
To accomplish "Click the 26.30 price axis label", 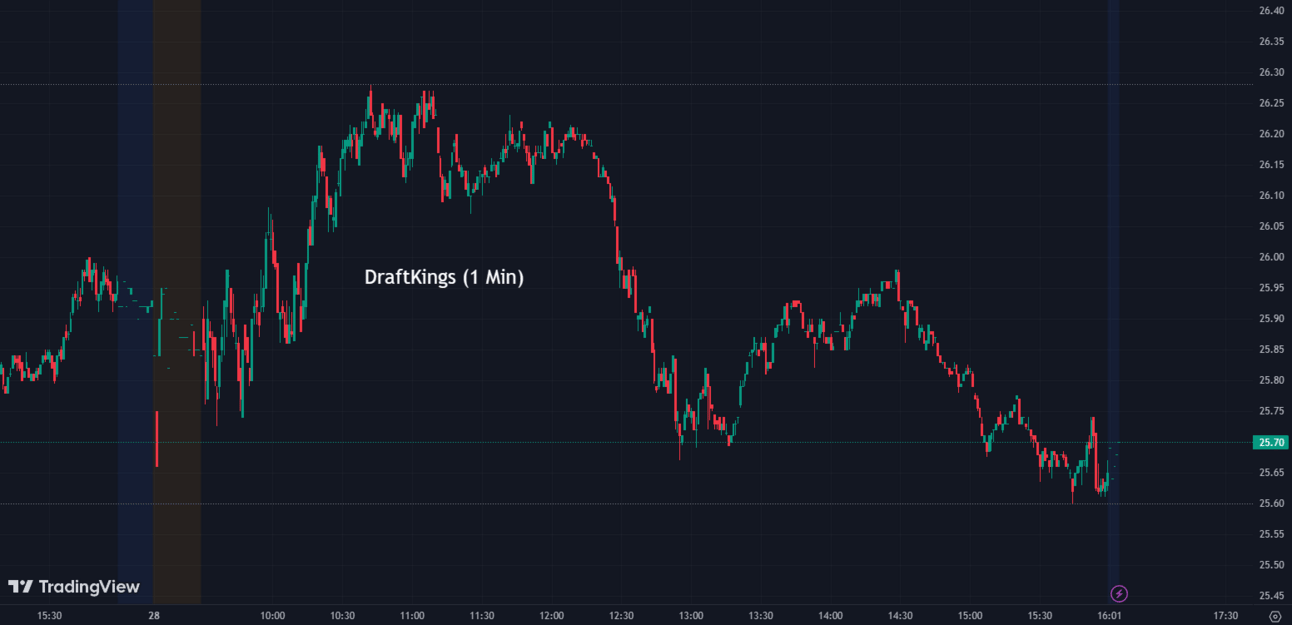I will (x=1272, y=73).
